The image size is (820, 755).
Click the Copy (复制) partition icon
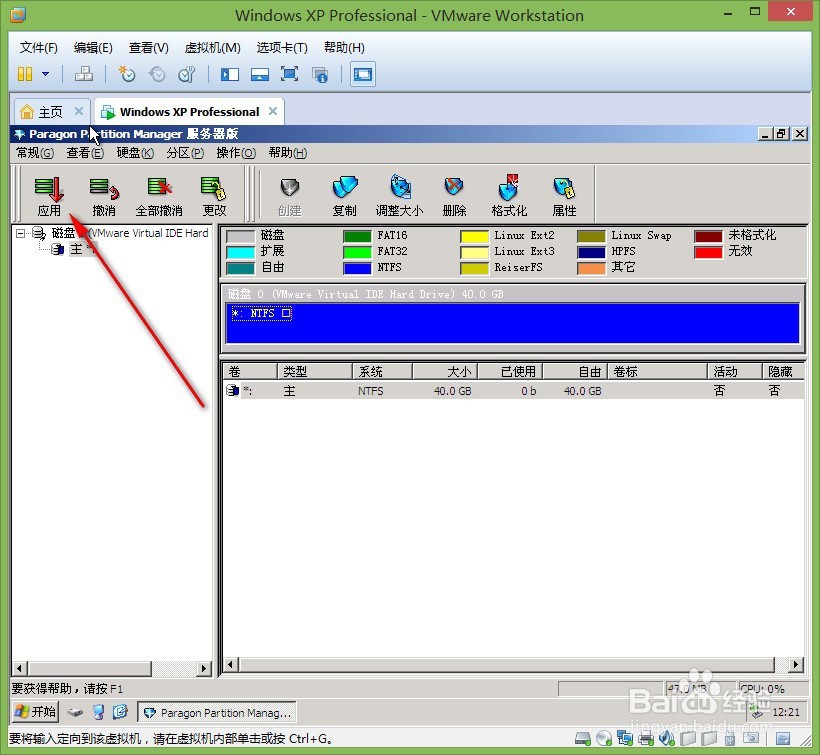[x=344, y=197]
